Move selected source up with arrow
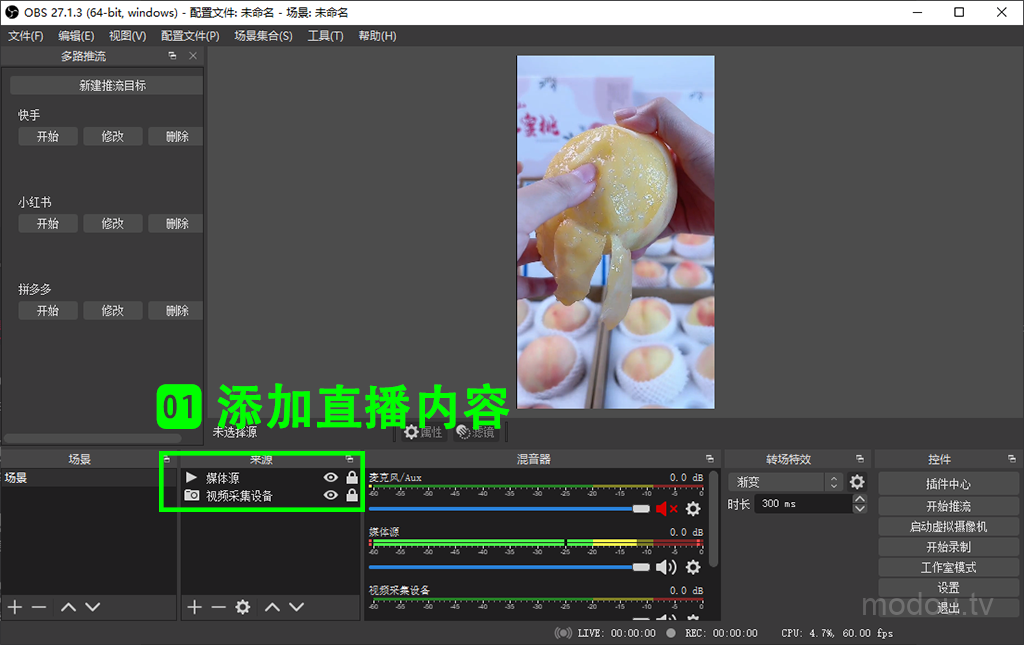The height and width of the screenshot is (645, 1024). (x=272, y=607)
